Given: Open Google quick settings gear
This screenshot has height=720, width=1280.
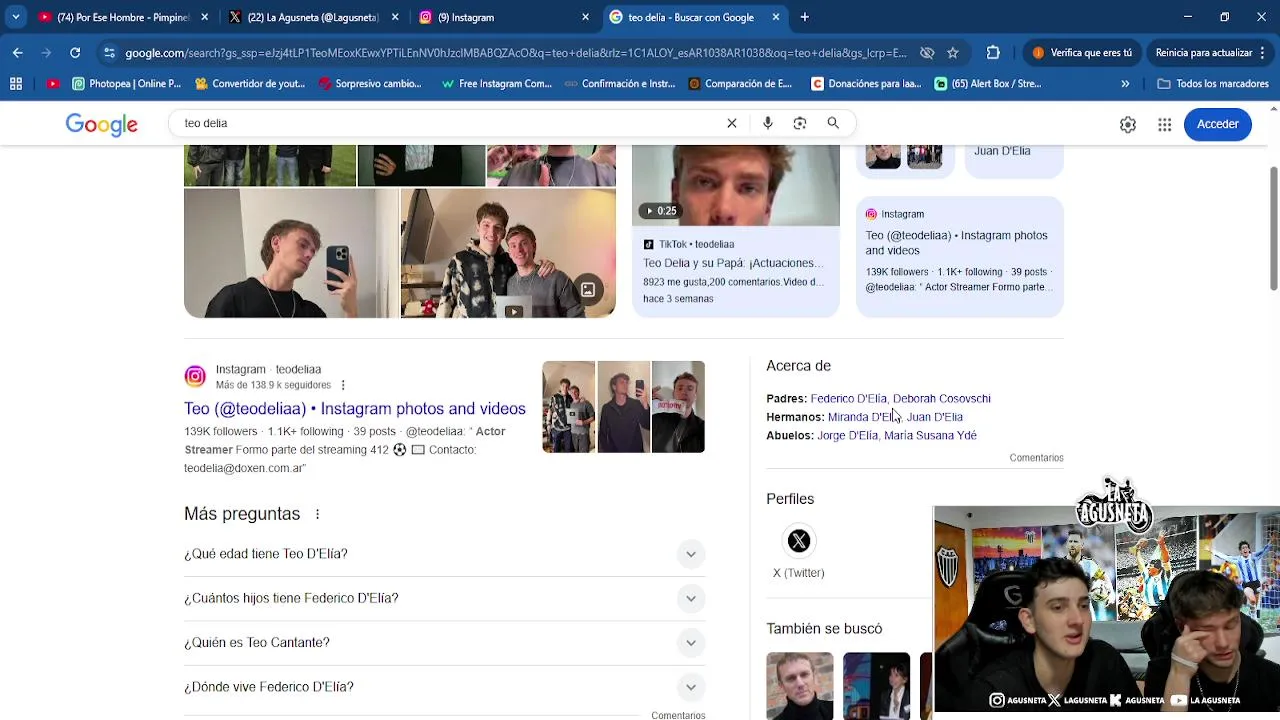Looking at the screenshot, I should pos(1128,124).
